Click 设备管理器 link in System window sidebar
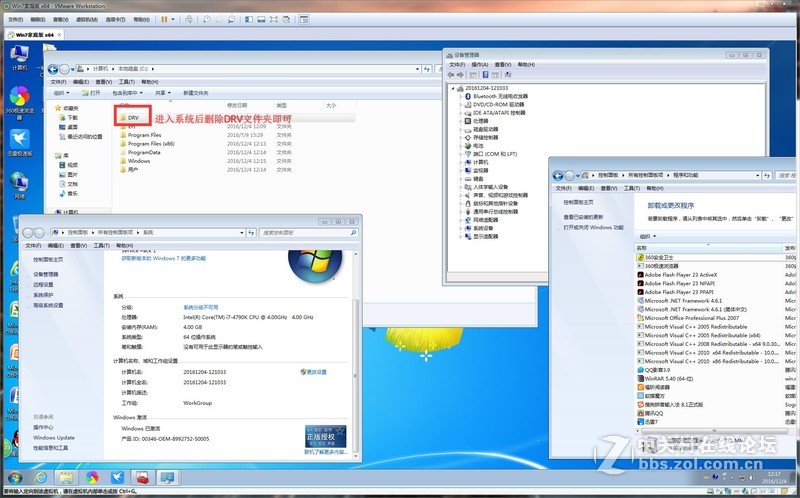The image size is (800, 498). click(x=46, y=275)
